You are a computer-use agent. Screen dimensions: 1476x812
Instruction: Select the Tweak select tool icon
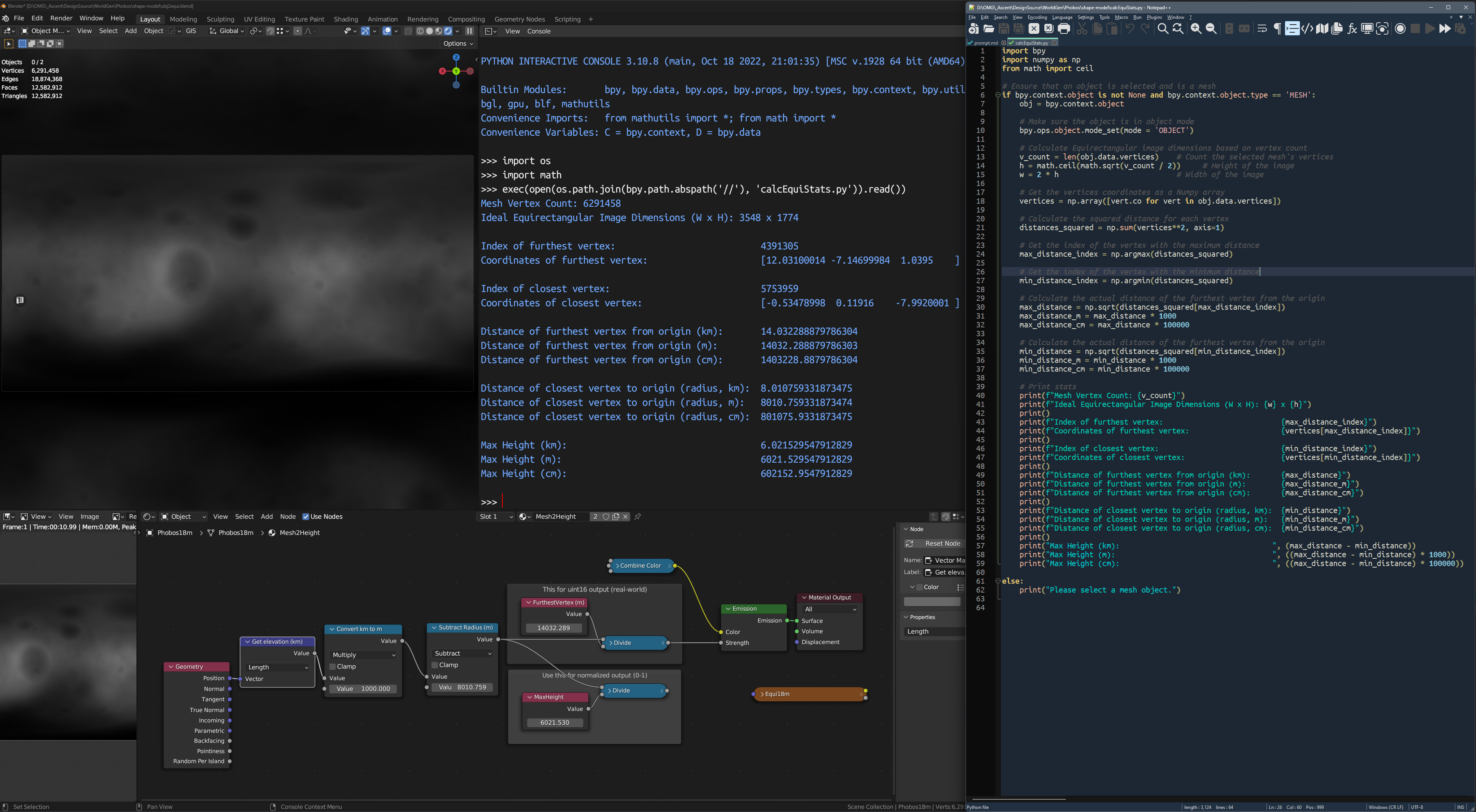8,43
